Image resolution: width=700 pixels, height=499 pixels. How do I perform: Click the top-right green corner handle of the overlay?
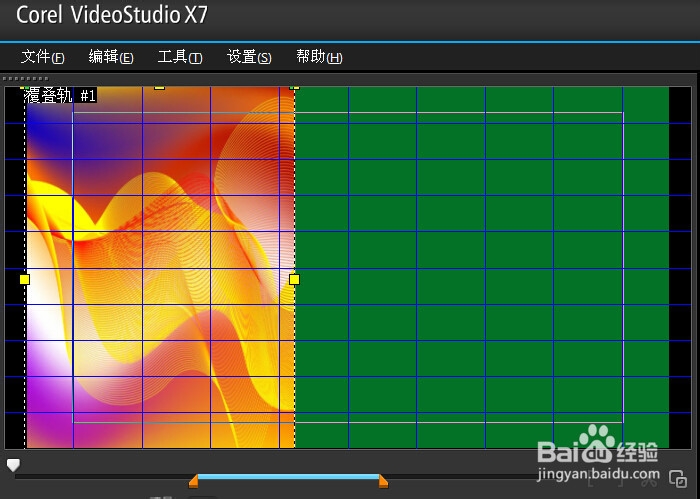293,87
